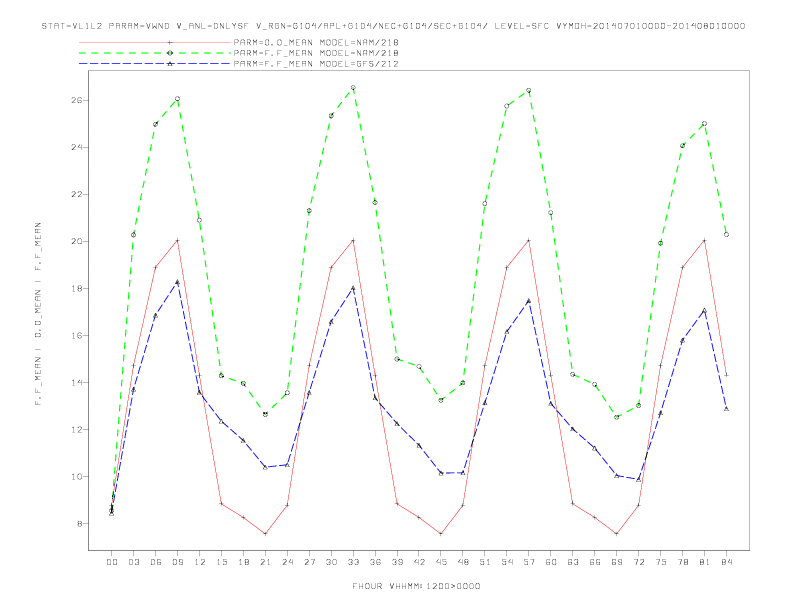Click y-axis tick label 18
This screenshot has height=612, width=792.
(x=77, y=288)
